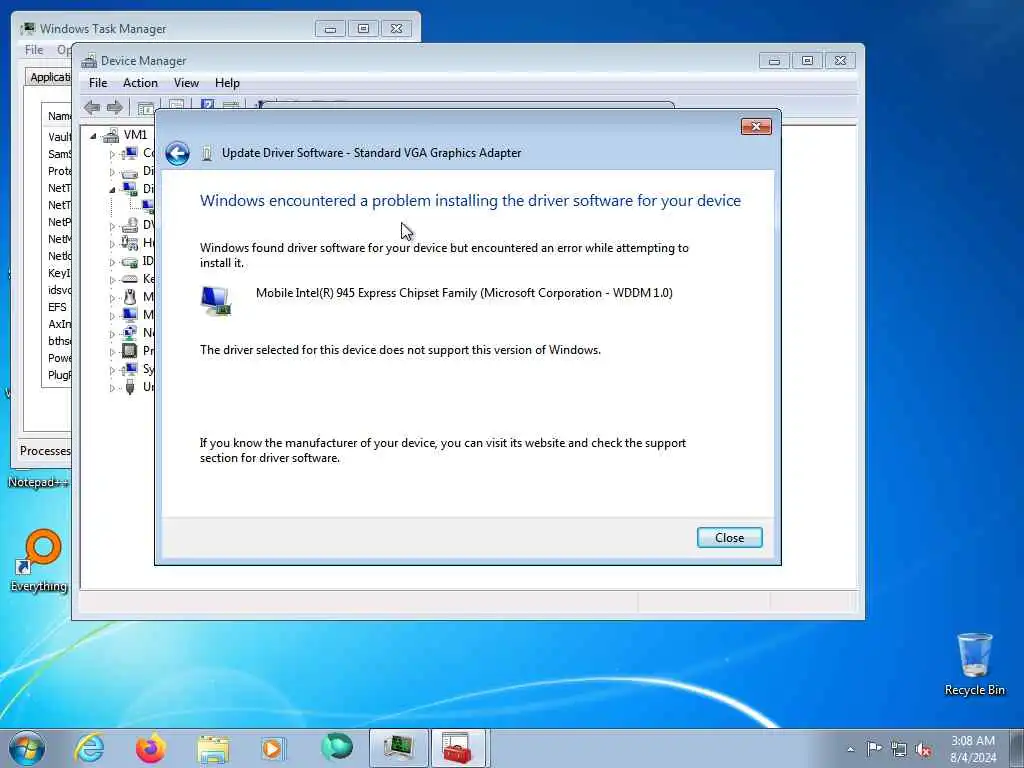This screenshot has width=1024, height=768.
Task: Click the muted volume tray icon
Action: click(923, 749)
